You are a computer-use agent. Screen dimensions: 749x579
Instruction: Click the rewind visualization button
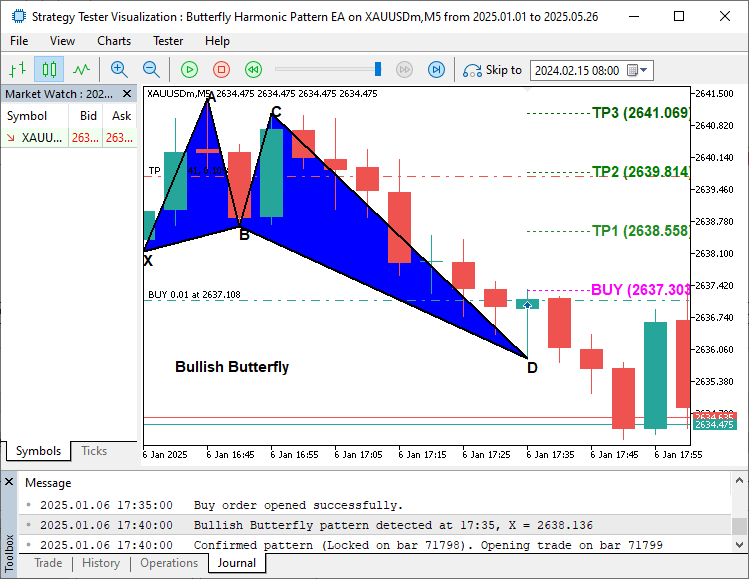coord(254,69)
